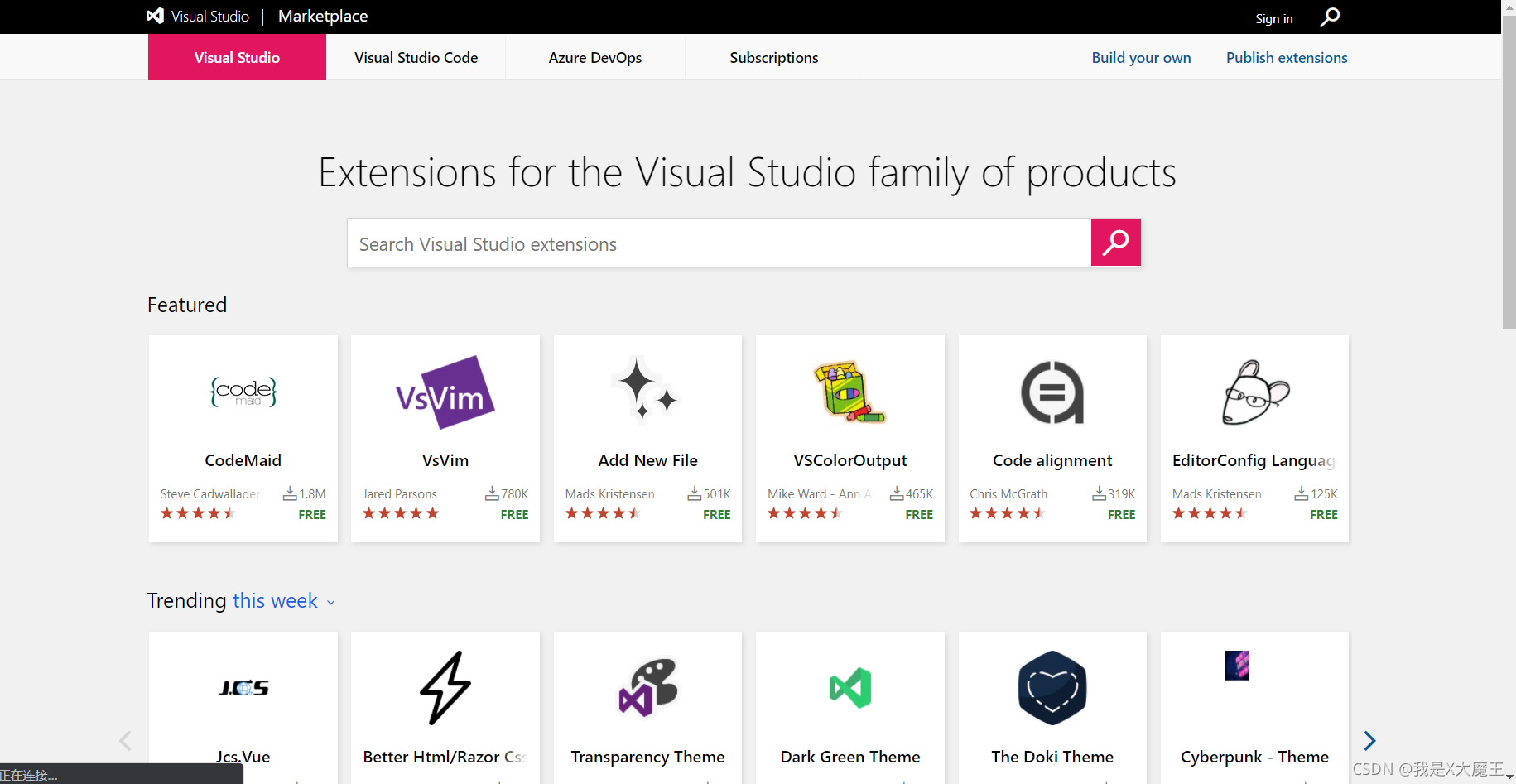Open the Build your own link
1516x784 pixels.
[1141, 57]
